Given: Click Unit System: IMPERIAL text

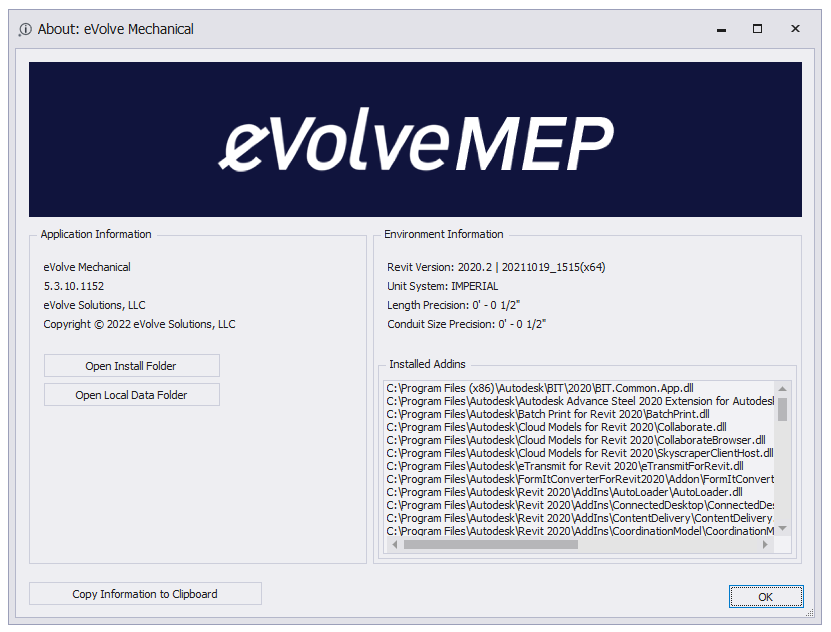Looking at the screenshot, I should (x=443, y=286).
